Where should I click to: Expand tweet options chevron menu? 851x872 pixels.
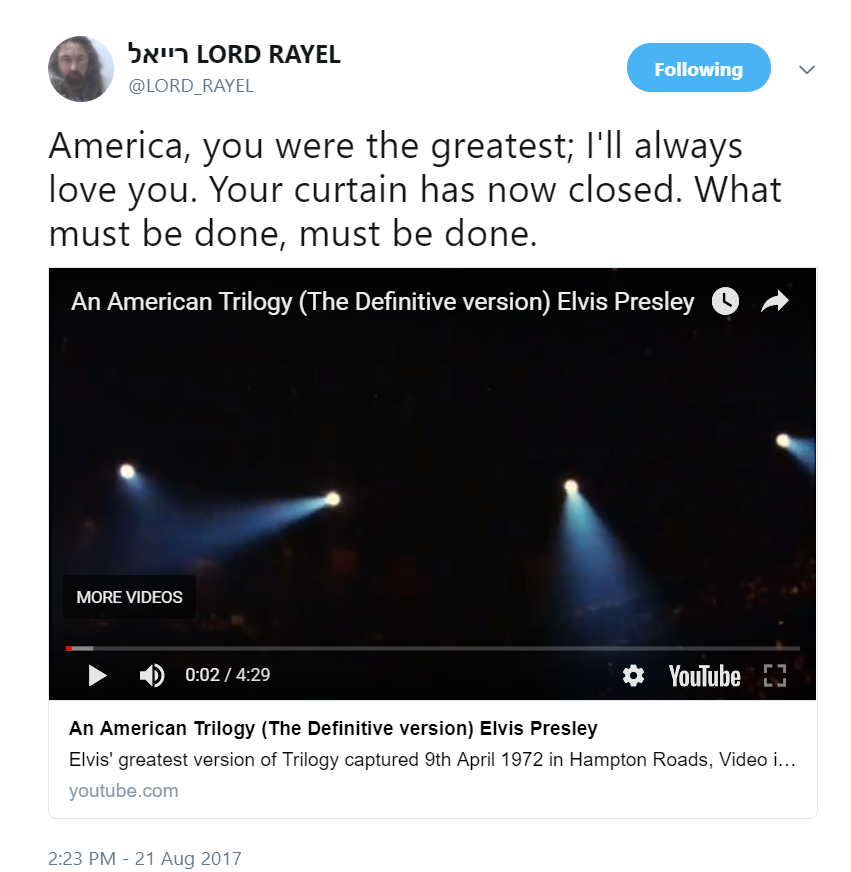pyautogui.click(x=807, y=70)
